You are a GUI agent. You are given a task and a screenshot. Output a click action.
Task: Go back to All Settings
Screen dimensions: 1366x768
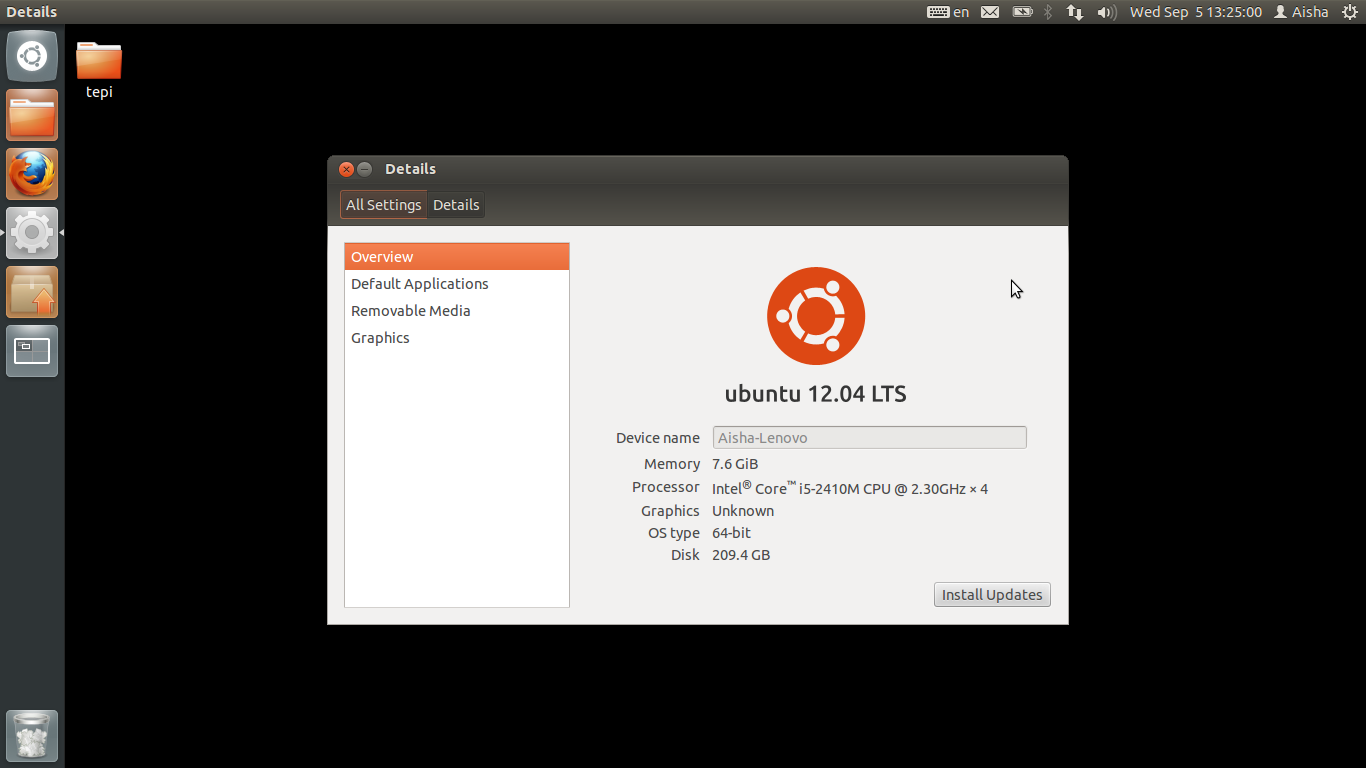384,205
